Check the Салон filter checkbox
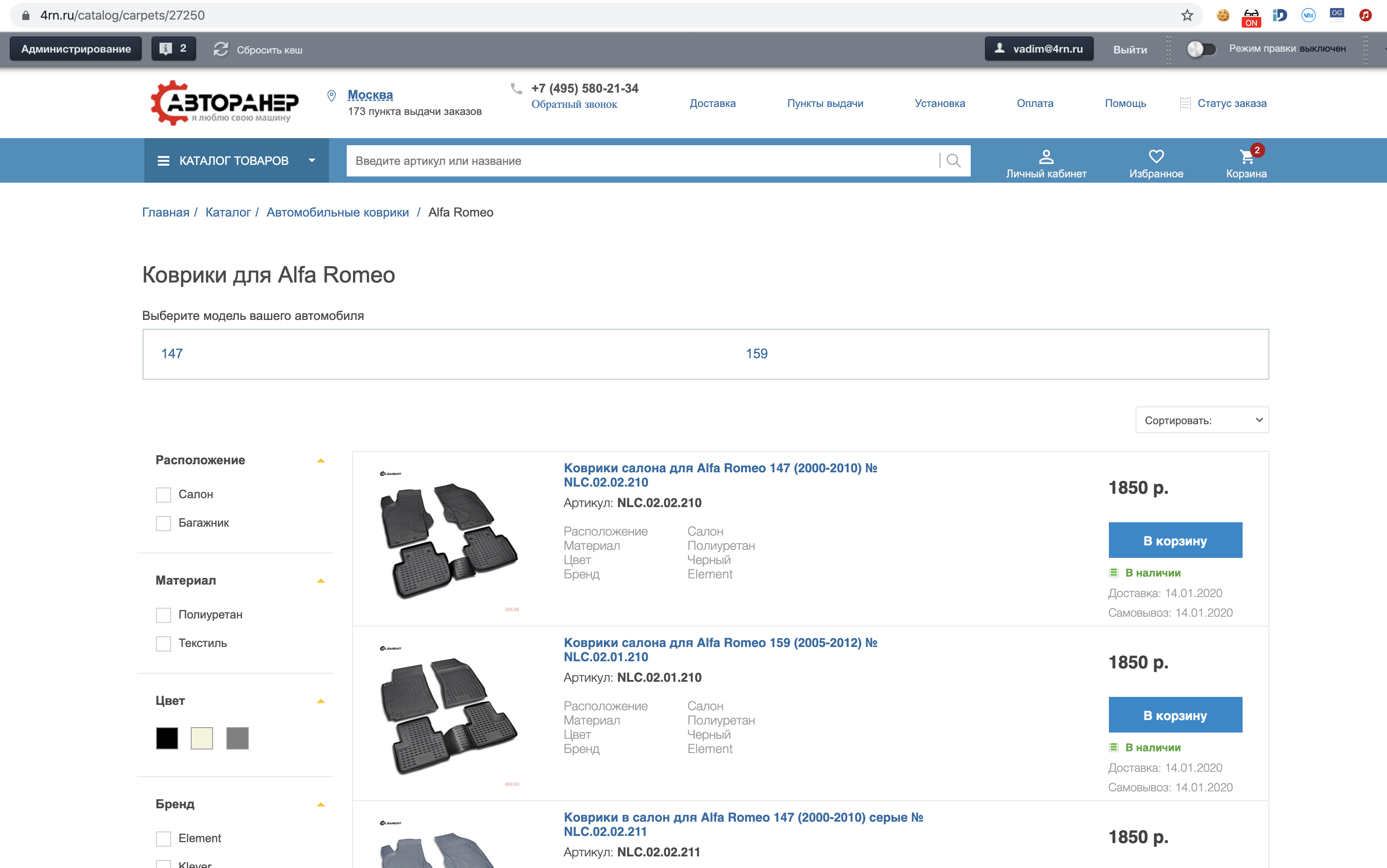 [164, 494]
